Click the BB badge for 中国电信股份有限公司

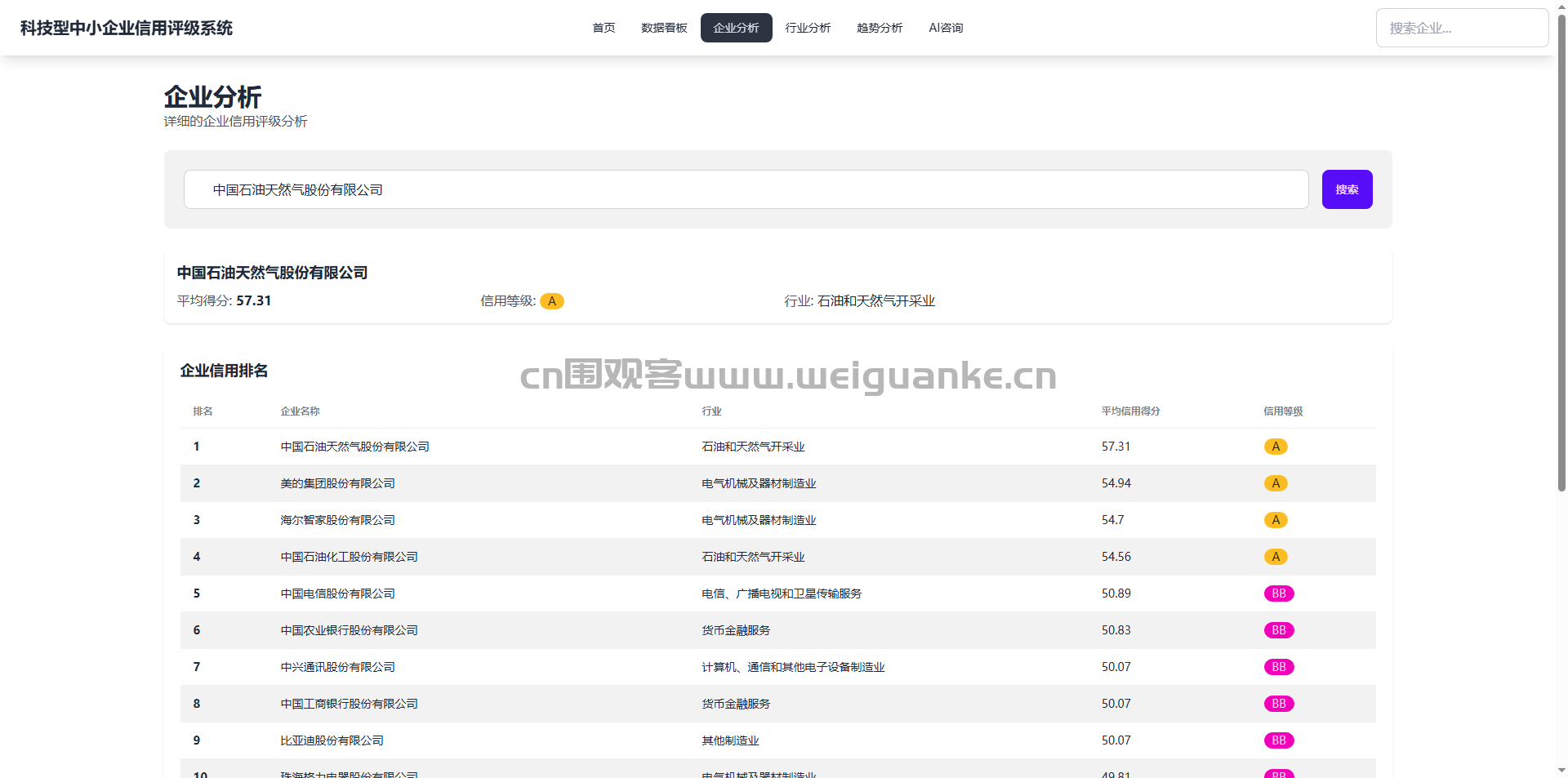[x=1278, y=594]
